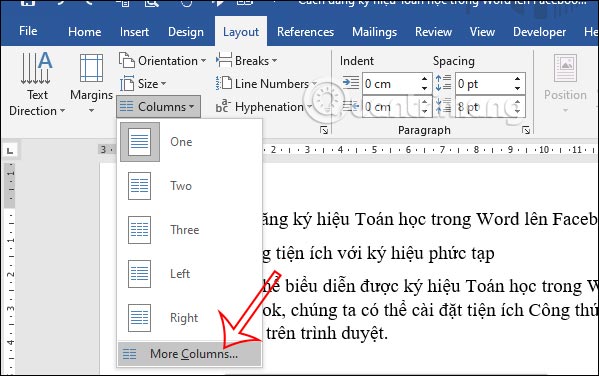The height and width of the screenshot is (376, 599).
Task: Open the Hyphenation dropdown
Action: (264, 107)
